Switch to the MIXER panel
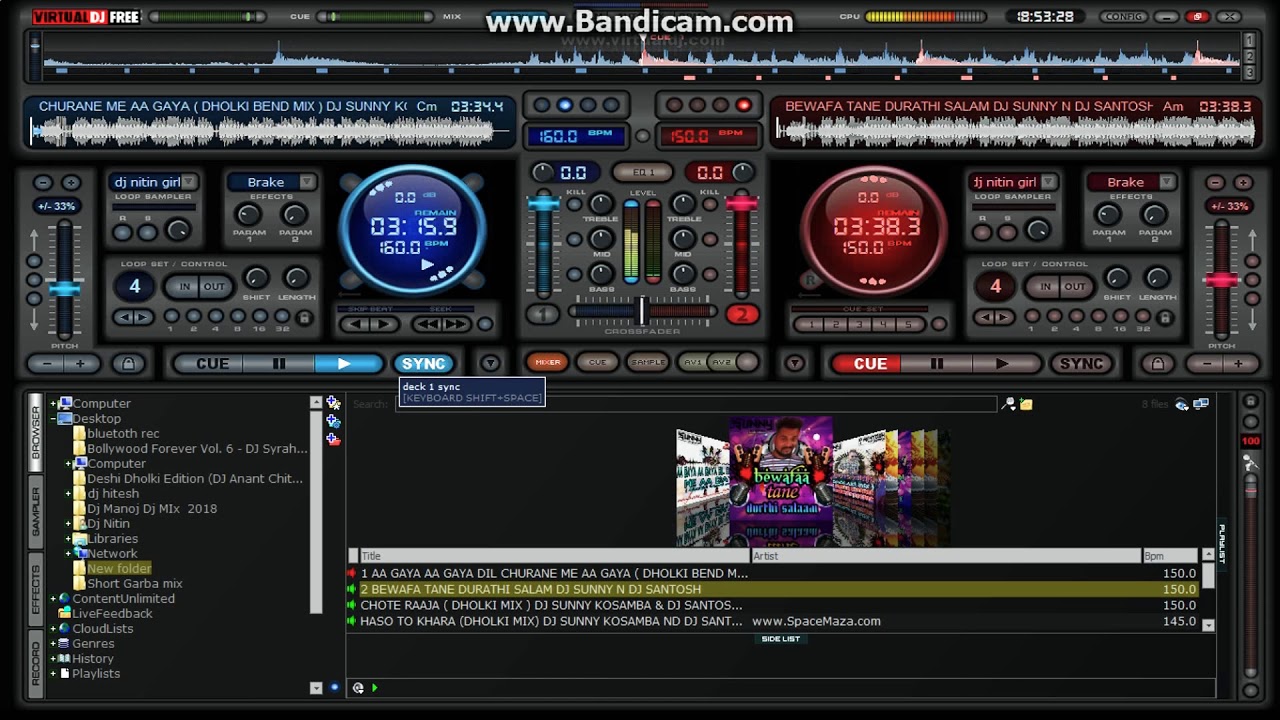Viewport: 1280px width, 720px height. pyautogui.click(x=547, y=362)
